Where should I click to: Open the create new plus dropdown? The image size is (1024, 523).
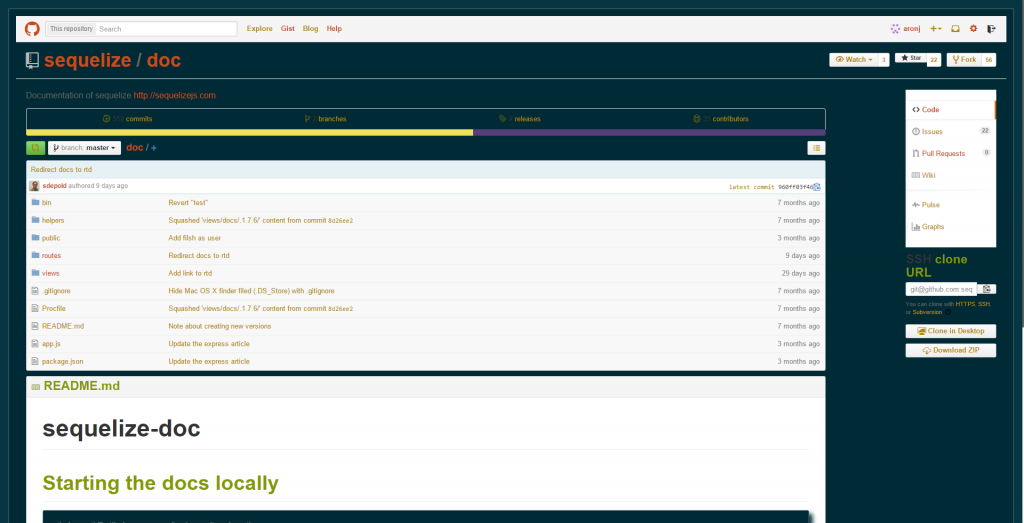pyautogui.click(x=936, y=29)
